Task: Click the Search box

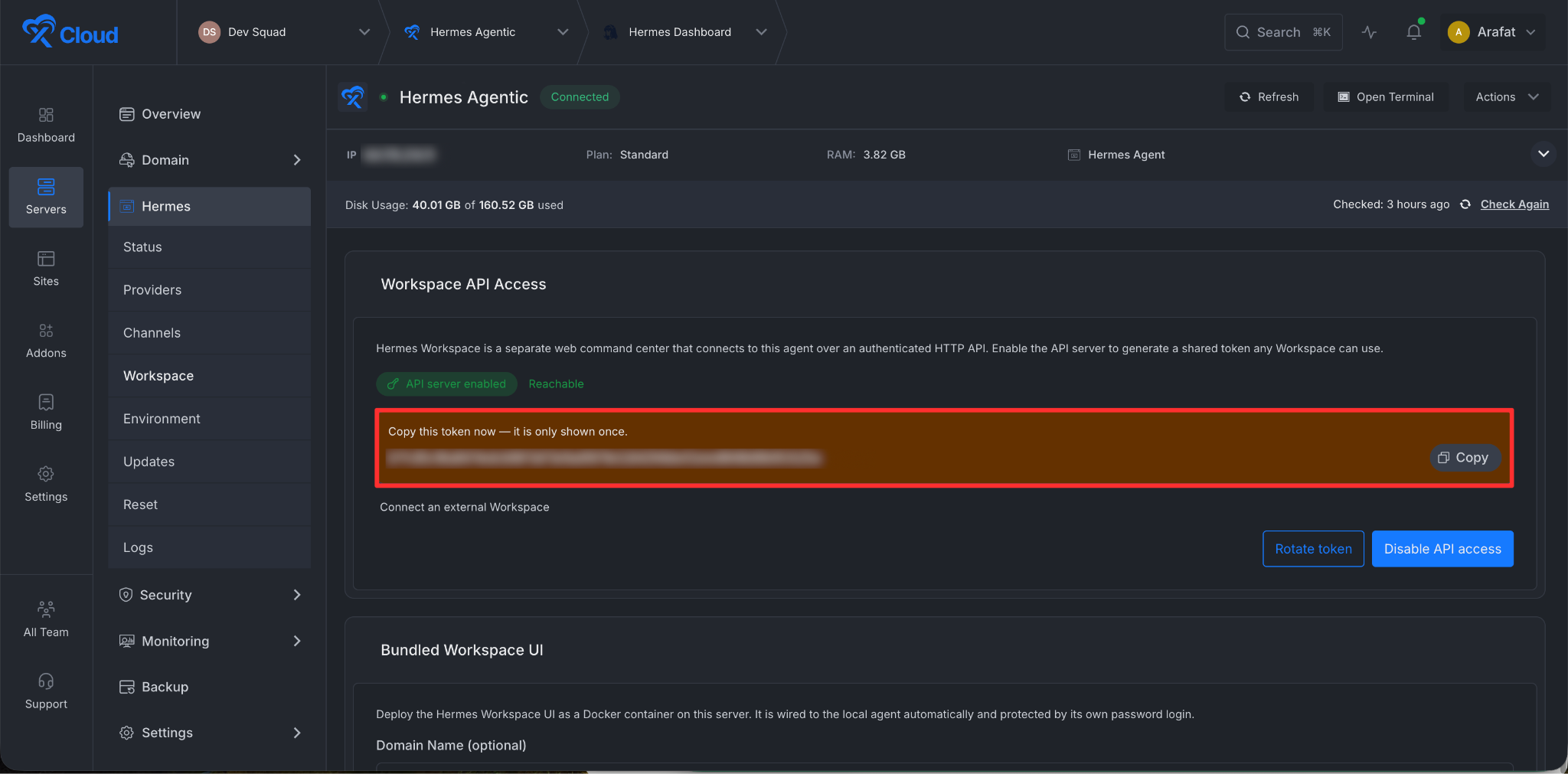Action: click(x=1283, y=32)
